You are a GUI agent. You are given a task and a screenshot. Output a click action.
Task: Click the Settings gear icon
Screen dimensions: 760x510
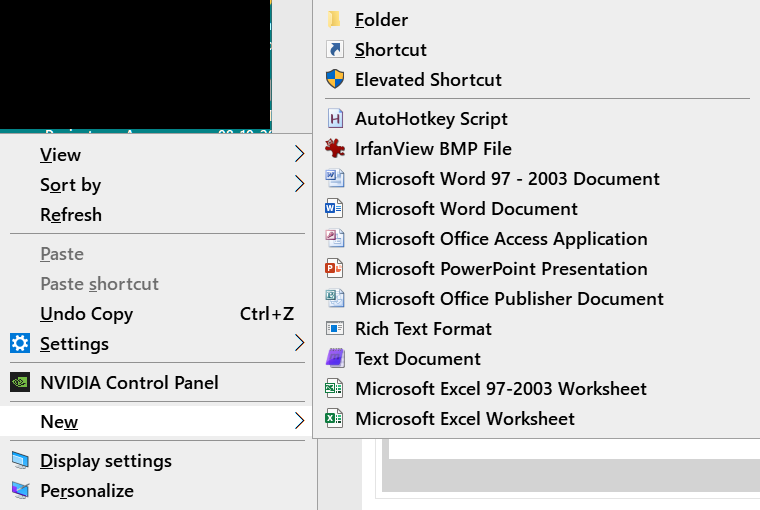[x=20, y=343]
